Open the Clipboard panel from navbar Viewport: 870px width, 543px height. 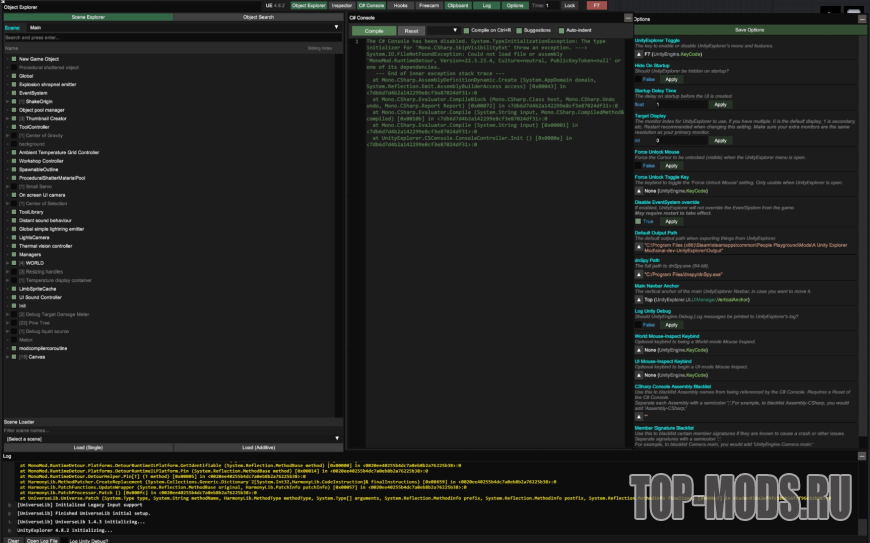458,6
